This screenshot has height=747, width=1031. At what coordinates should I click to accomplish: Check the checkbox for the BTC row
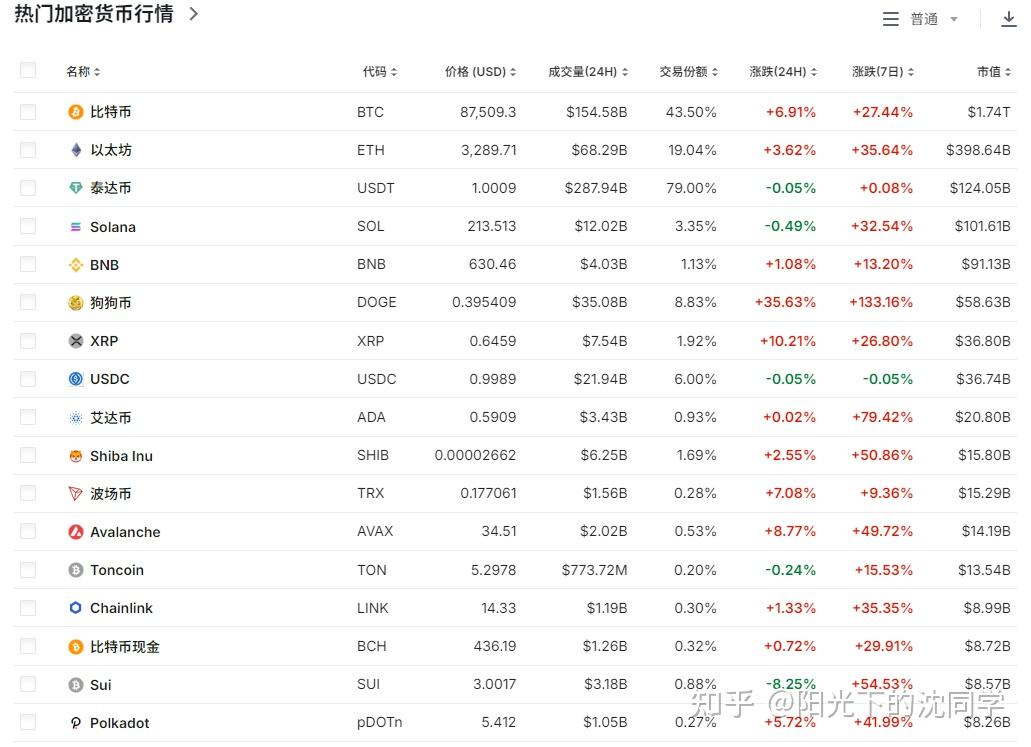click(x=28, y=112)
